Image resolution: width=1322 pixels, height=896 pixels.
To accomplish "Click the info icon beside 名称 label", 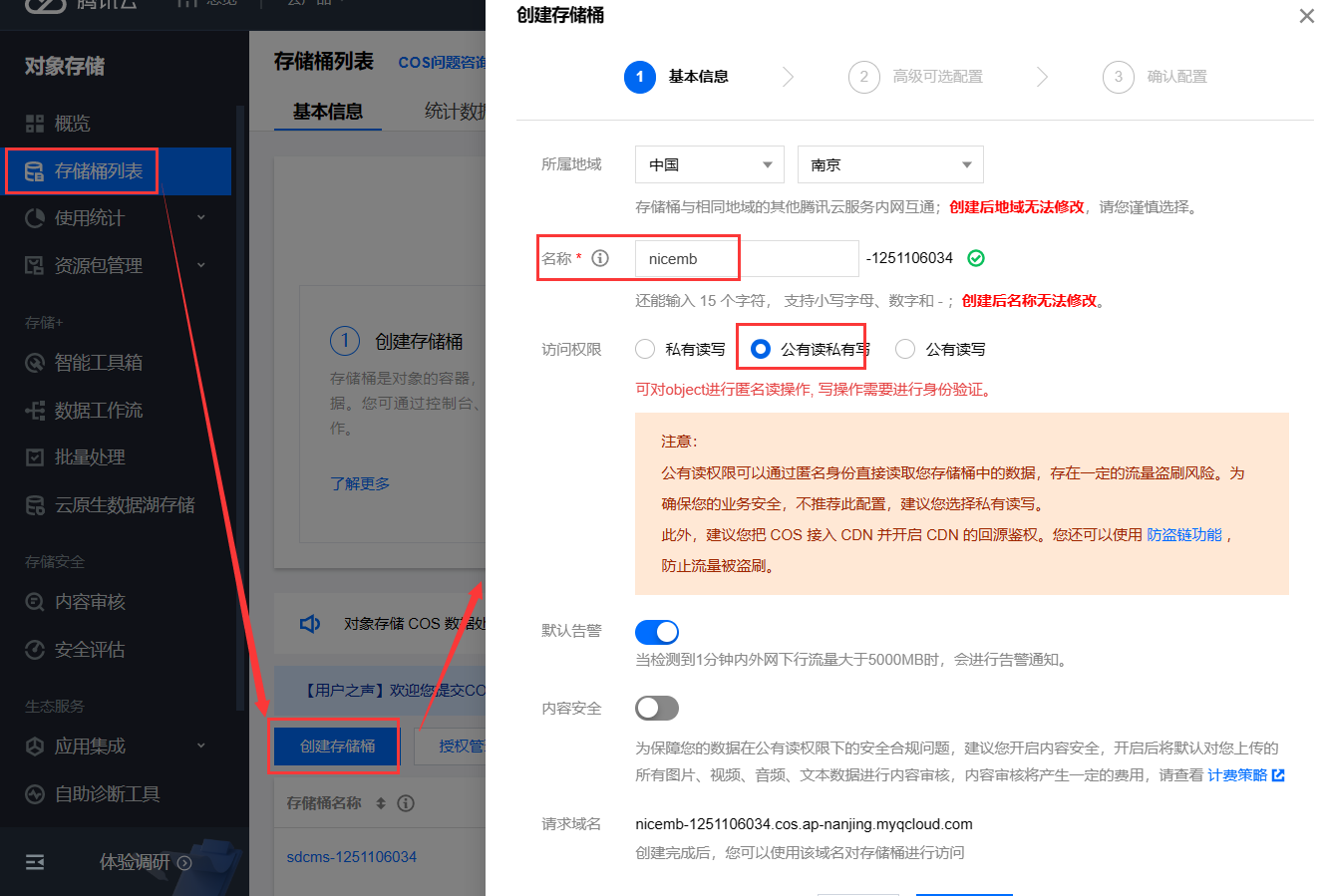I will [x=600, y=258].
